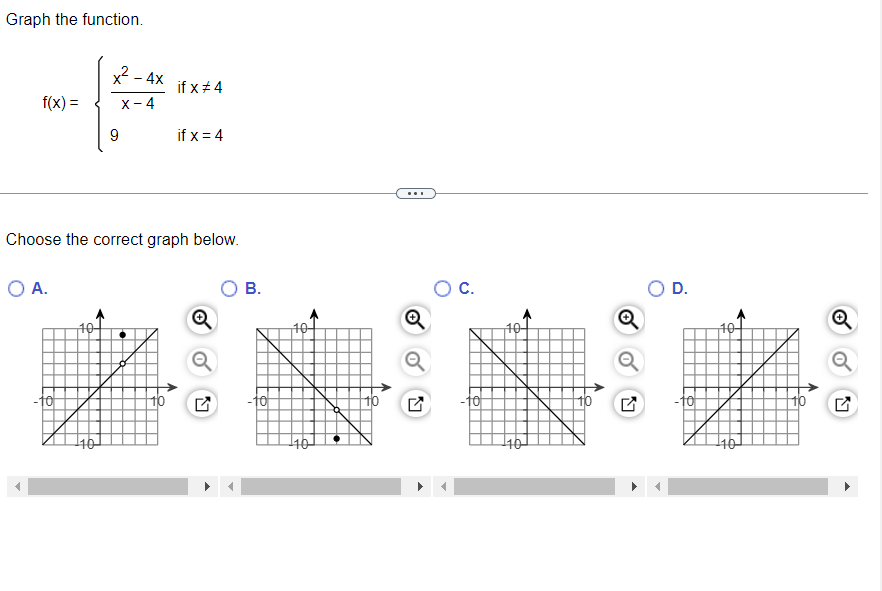The height and width of the screenshot is (591, 882).
Task: Expand the ellipsis divider between question and answers
Action: tap(416, 192)
